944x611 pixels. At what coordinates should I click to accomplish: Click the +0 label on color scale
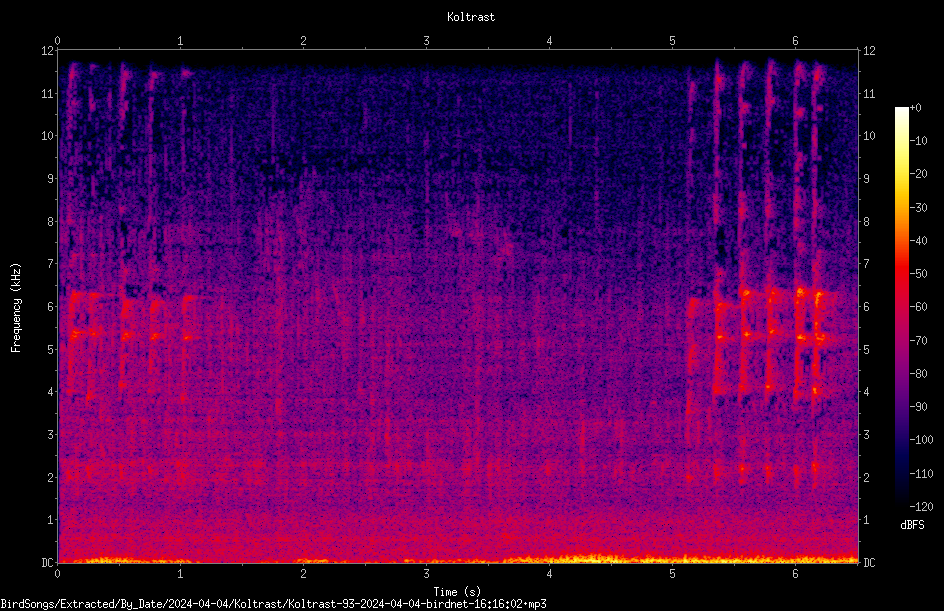(916, 108)
